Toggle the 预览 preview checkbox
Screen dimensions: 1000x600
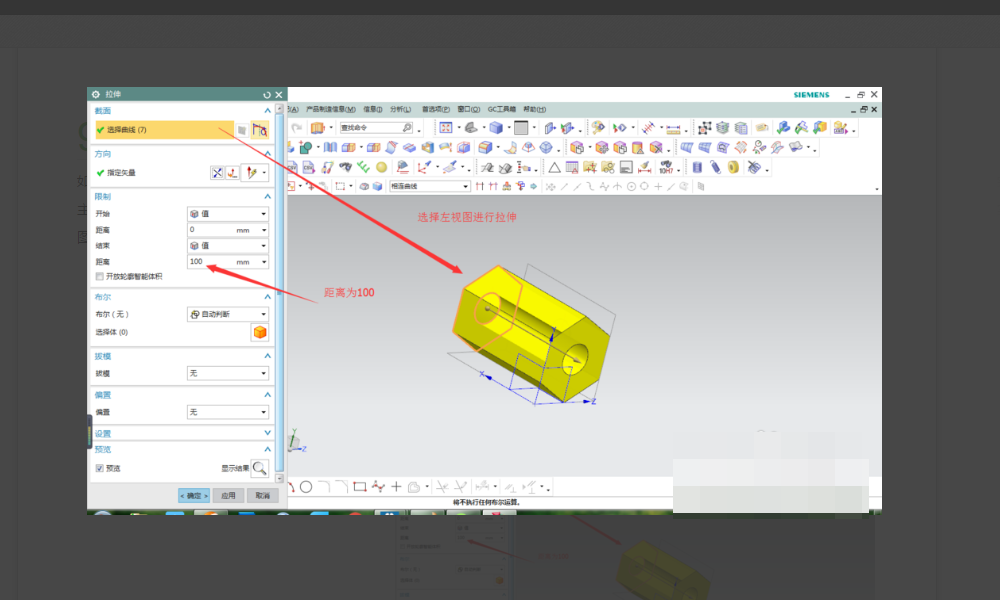(99, 468)
